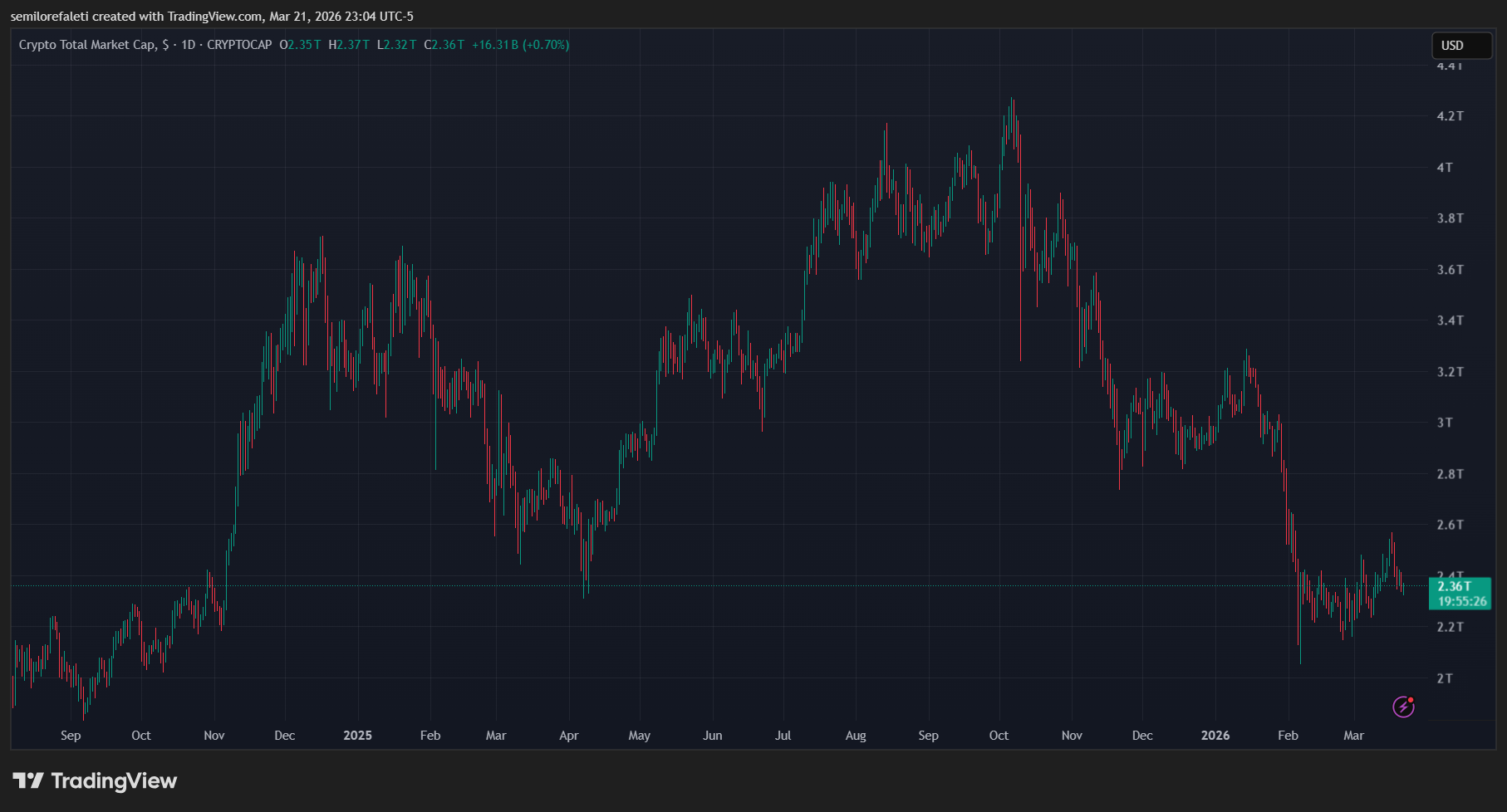Click the "semilorefaleti created with TradingView.com" header text
The width and height of the screenshot is (1507, 812).
point(136,17)
